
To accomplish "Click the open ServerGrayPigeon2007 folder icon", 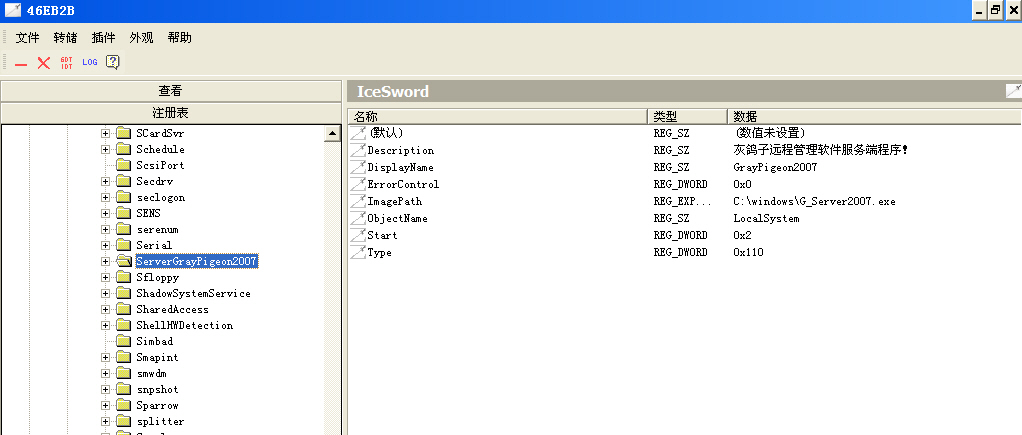I will (x=124, y=261).
